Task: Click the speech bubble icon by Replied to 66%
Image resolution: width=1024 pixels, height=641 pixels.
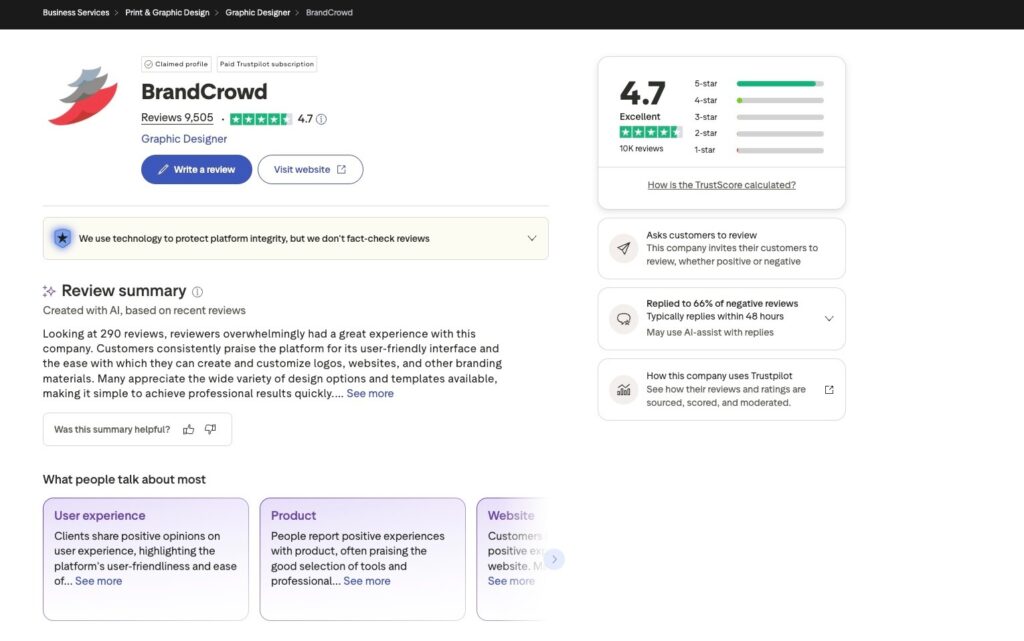Action: pos(624,319)
